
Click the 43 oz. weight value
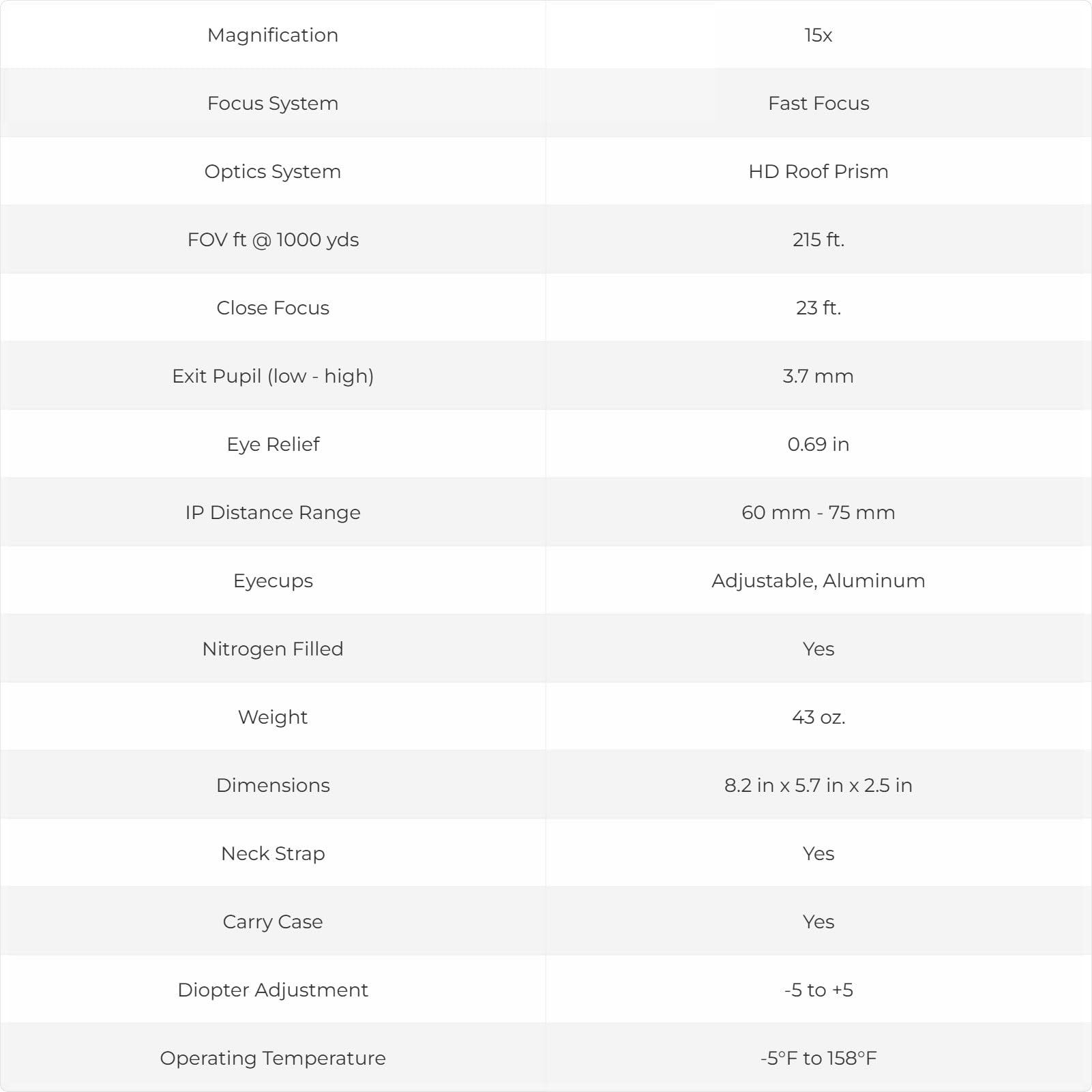[x=818, y=717]
